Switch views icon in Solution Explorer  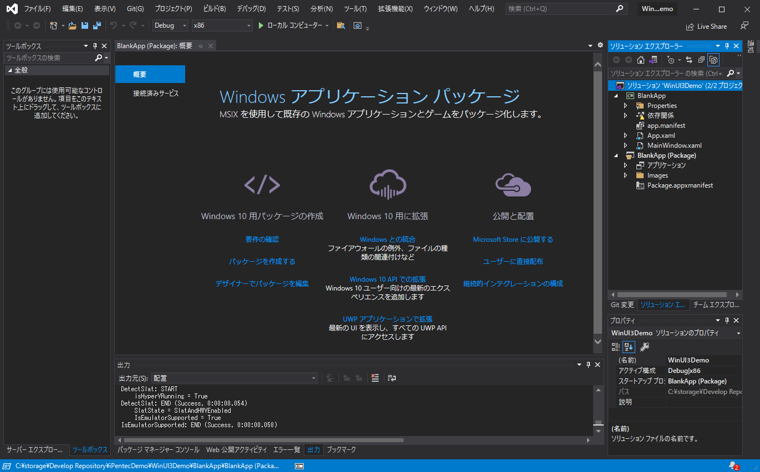[653, 60]
